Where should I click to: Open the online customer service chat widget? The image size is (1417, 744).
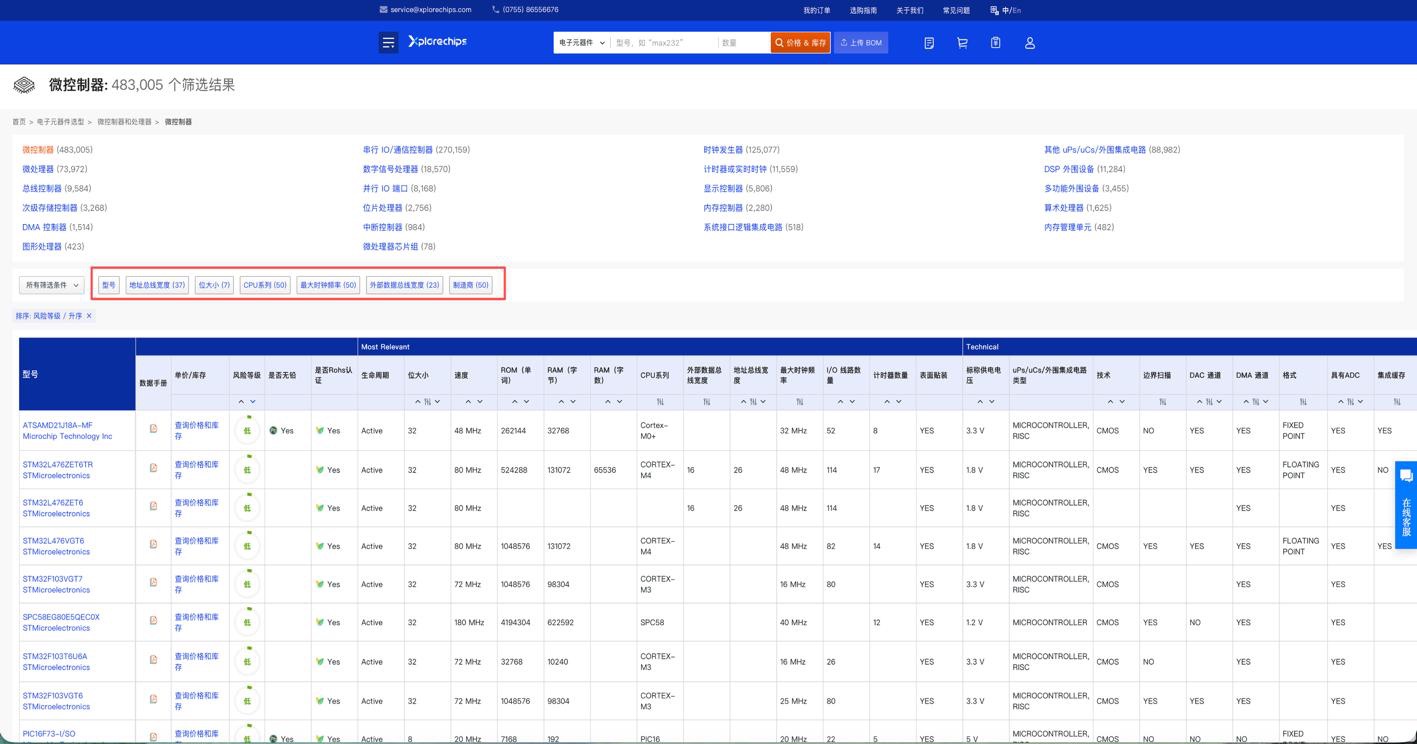[1406, 504]
